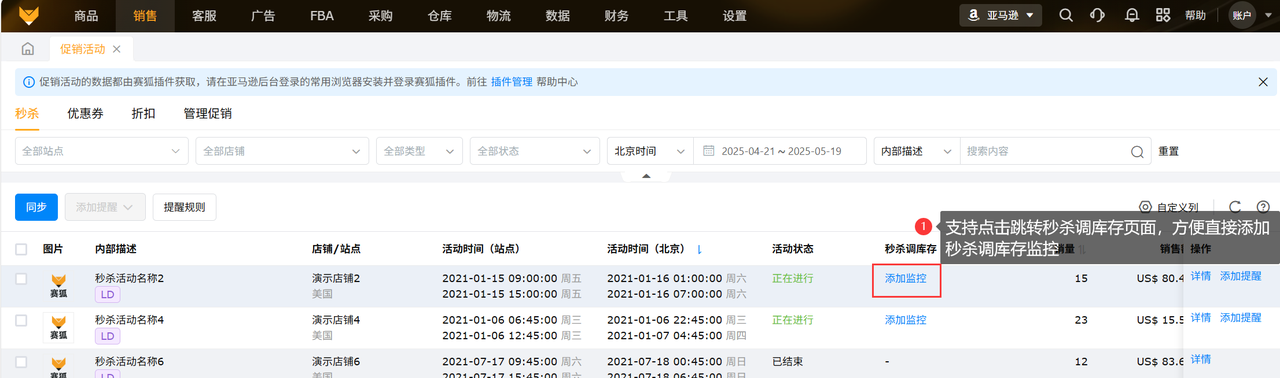
Task: Click the 重置 reset button
Action: 1168,152
